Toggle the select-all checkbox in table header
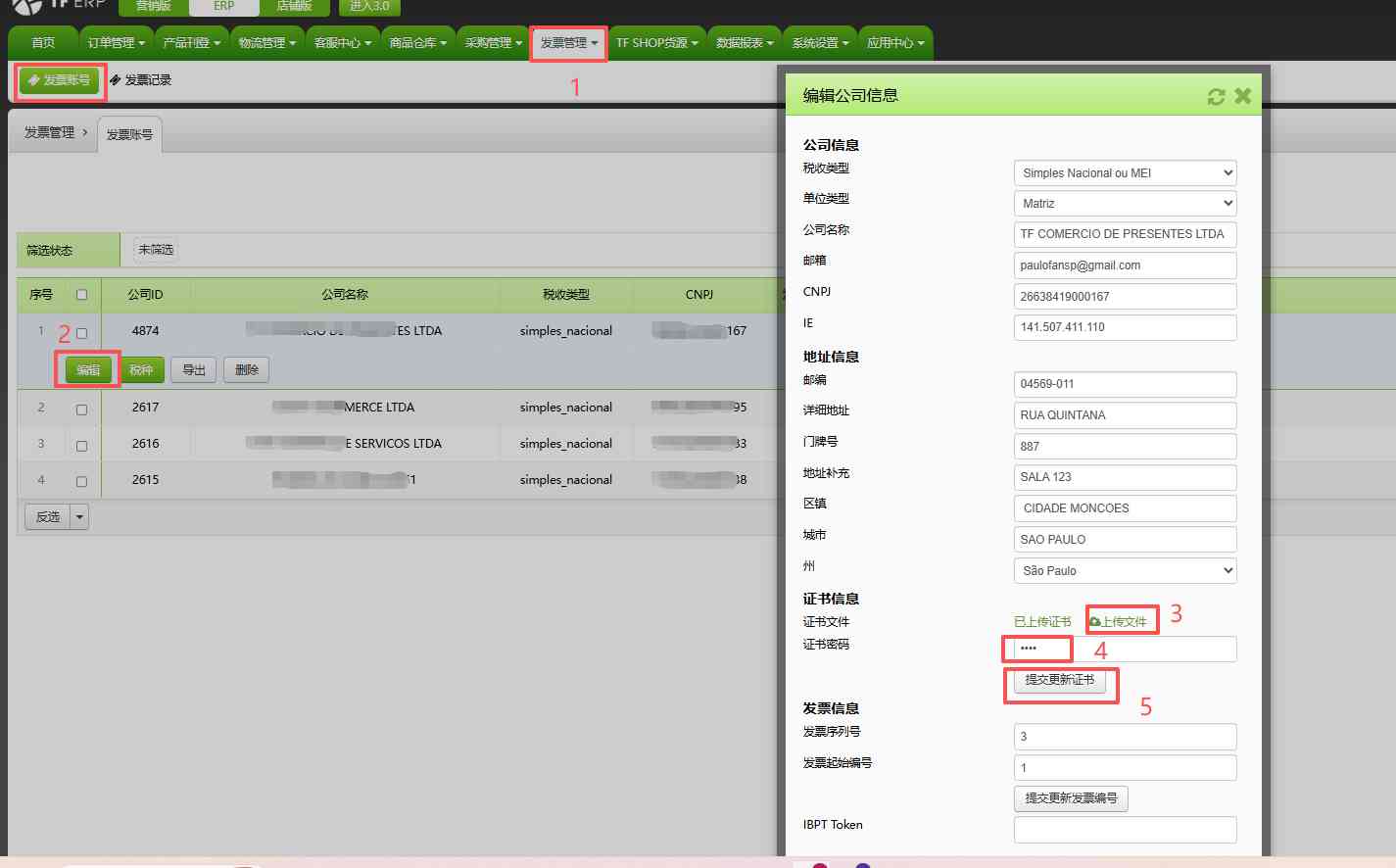Screen dimensions: 1396x868 coord(81,293)
